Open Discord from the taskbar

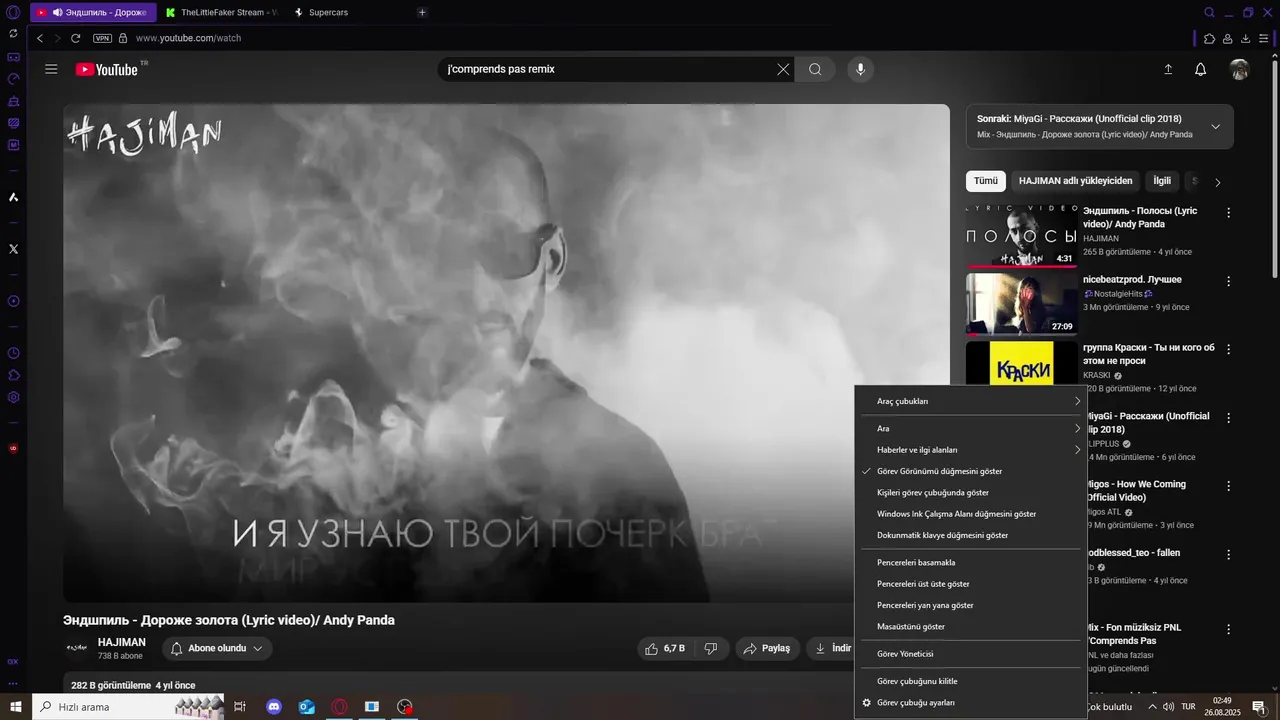tap(274, 706)
